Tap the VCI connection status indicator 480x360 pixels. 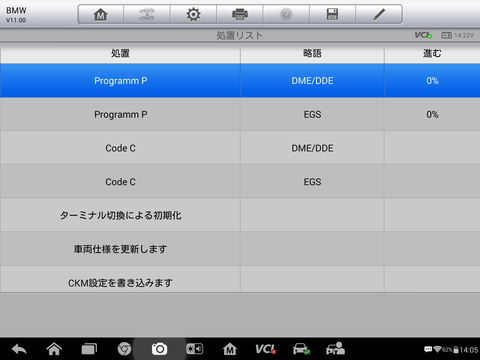coord(423,35)
